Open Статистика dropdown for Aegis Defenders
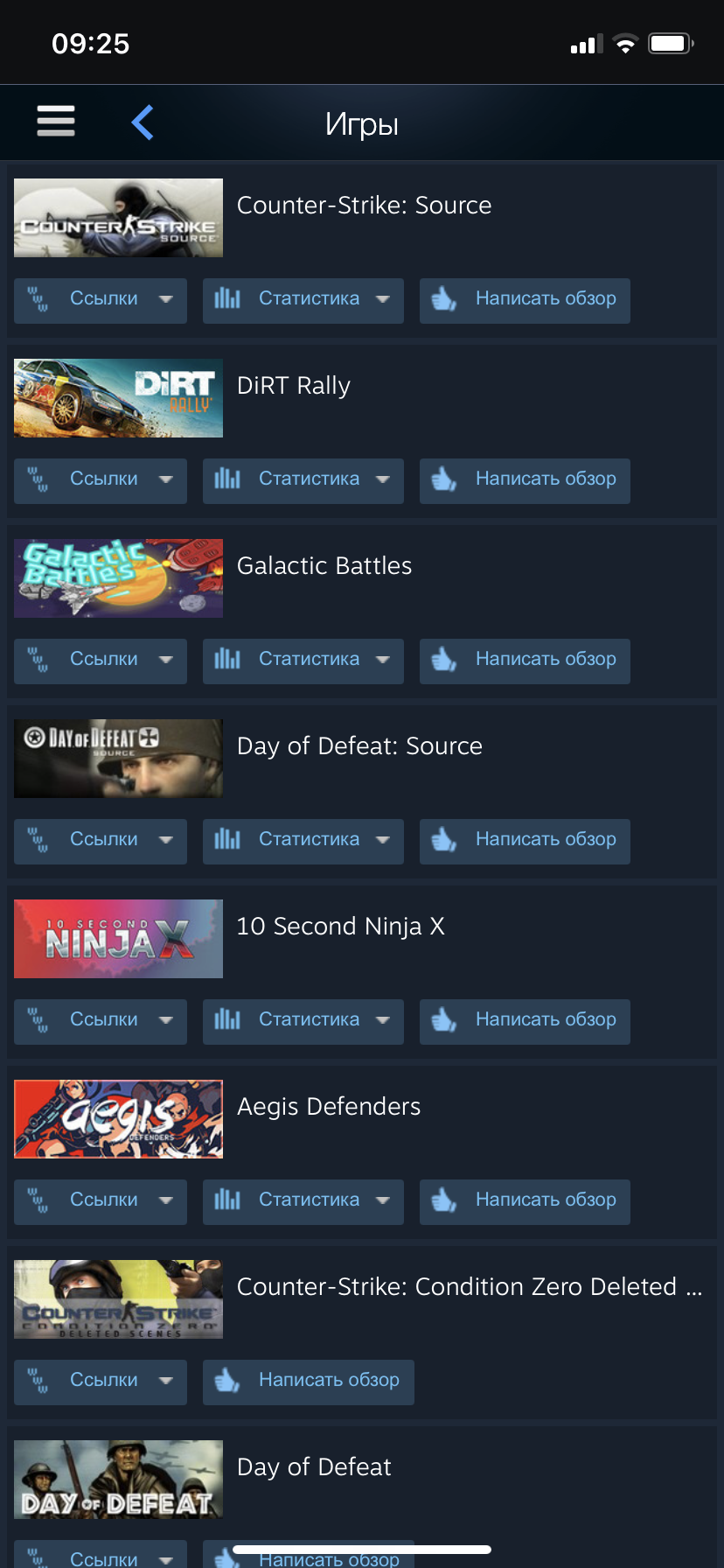The height and width of the screenshot is (1568, 724). (x=303, y=1201)
